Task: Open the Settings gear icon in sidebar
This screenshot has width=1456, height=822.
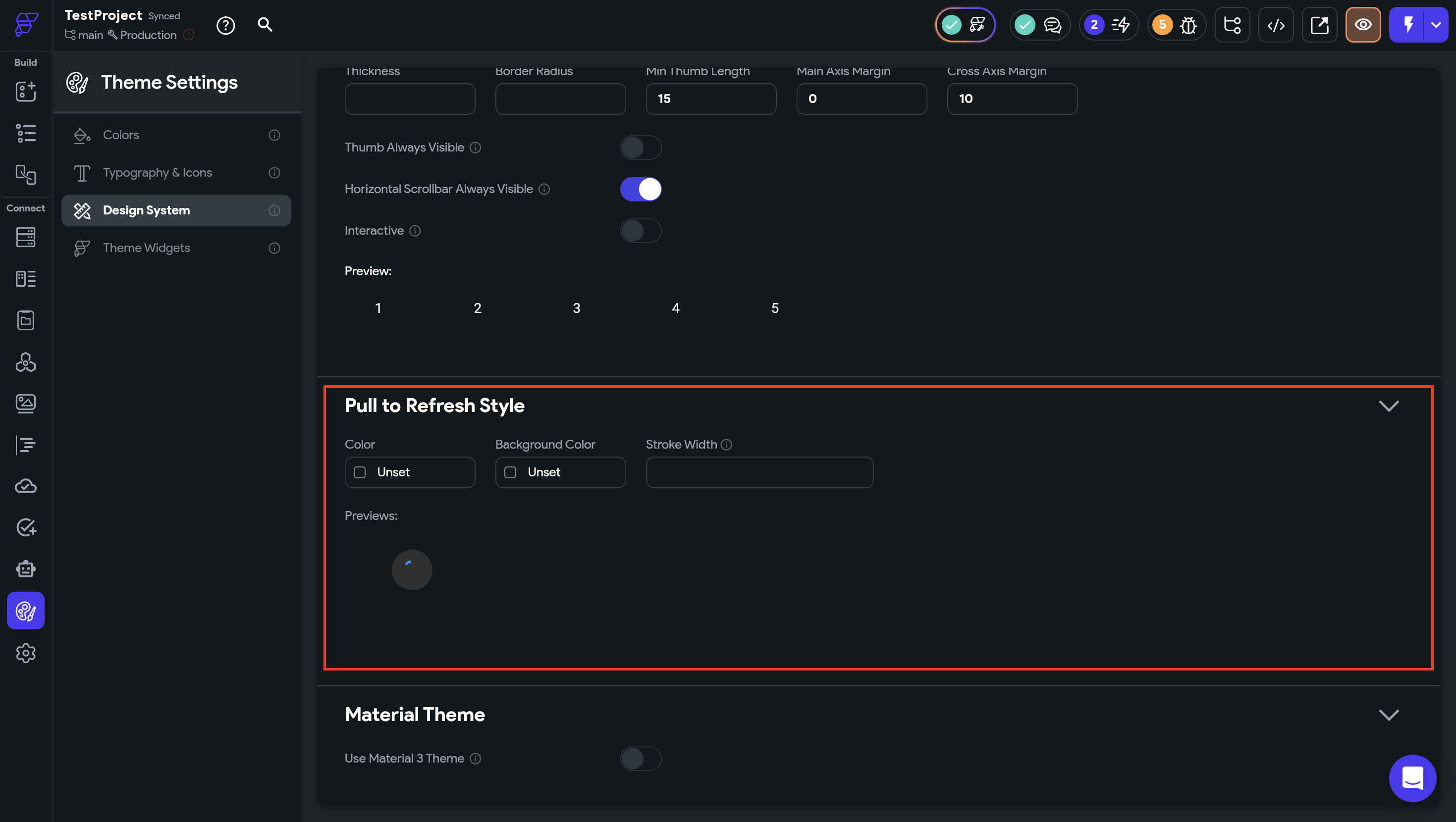Action: (25, 653)
